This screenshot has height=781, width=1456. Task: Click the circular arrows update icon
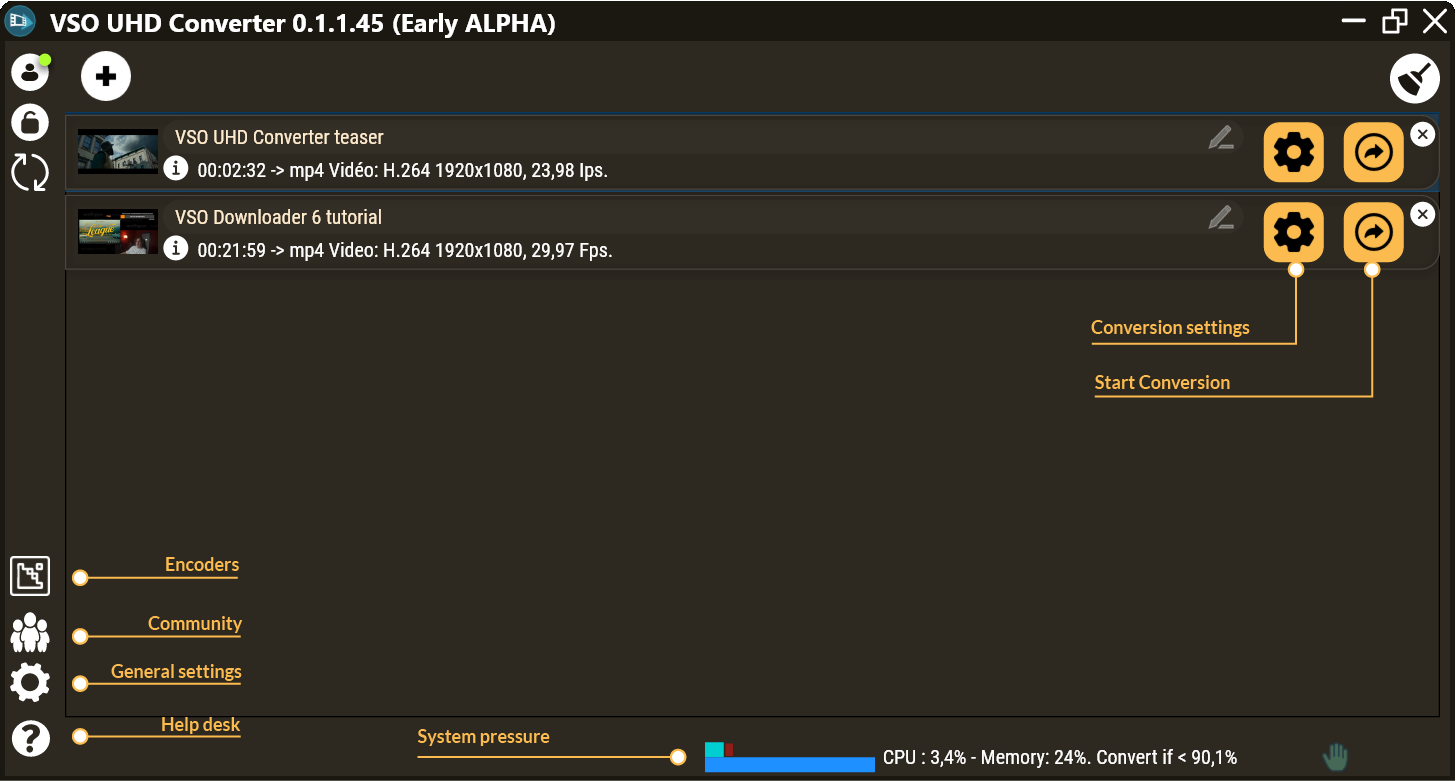click(x=30, y=172)
